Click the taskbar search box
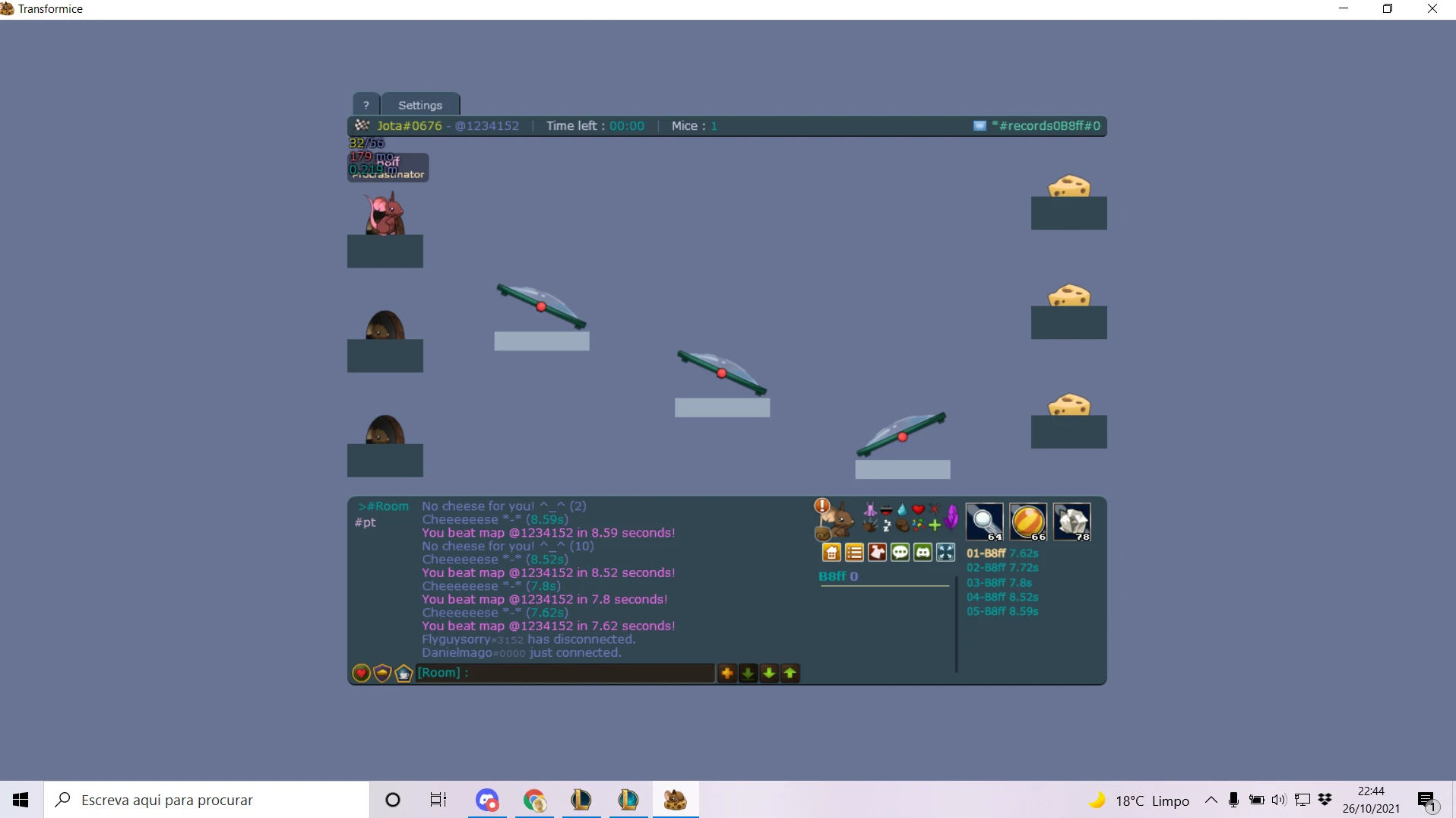 click(x=207, y=800)
